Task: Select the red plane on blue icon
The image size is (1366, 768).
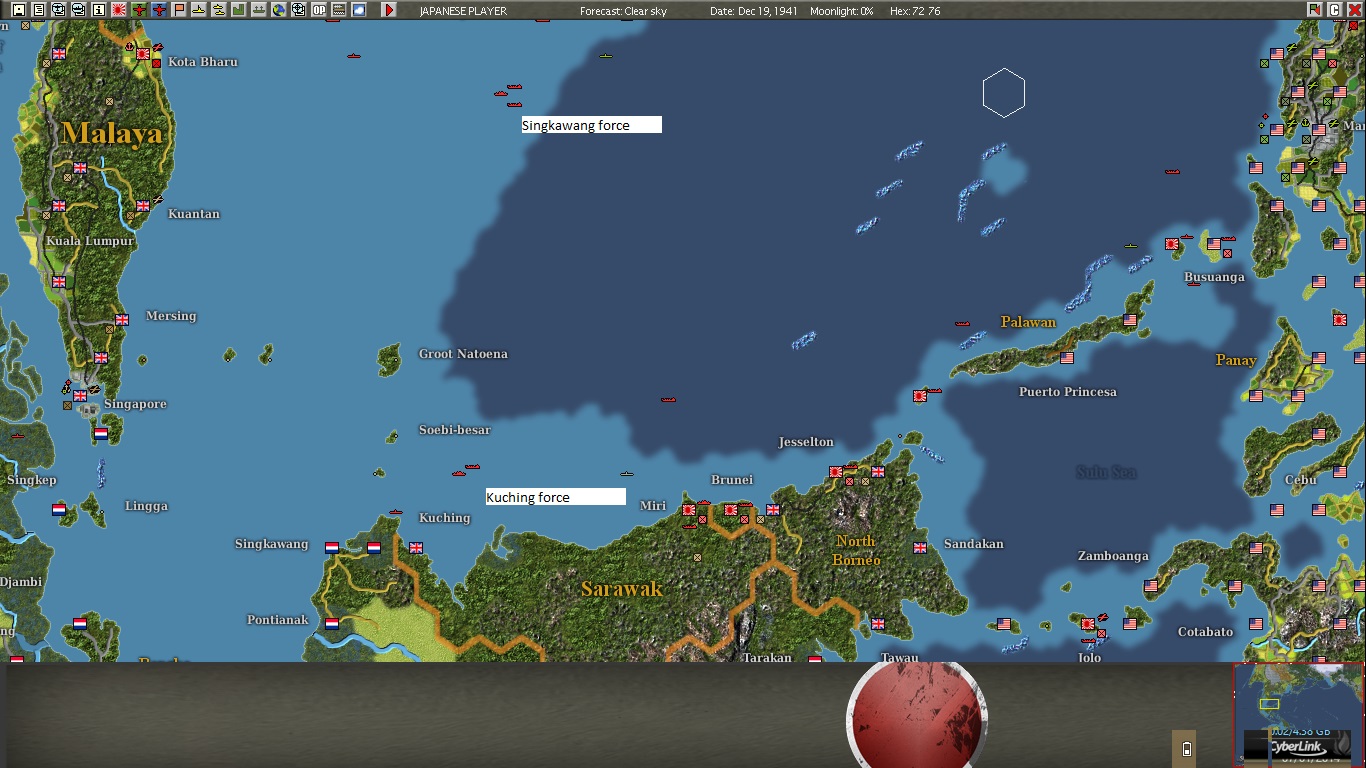Action: pos(159,10)
